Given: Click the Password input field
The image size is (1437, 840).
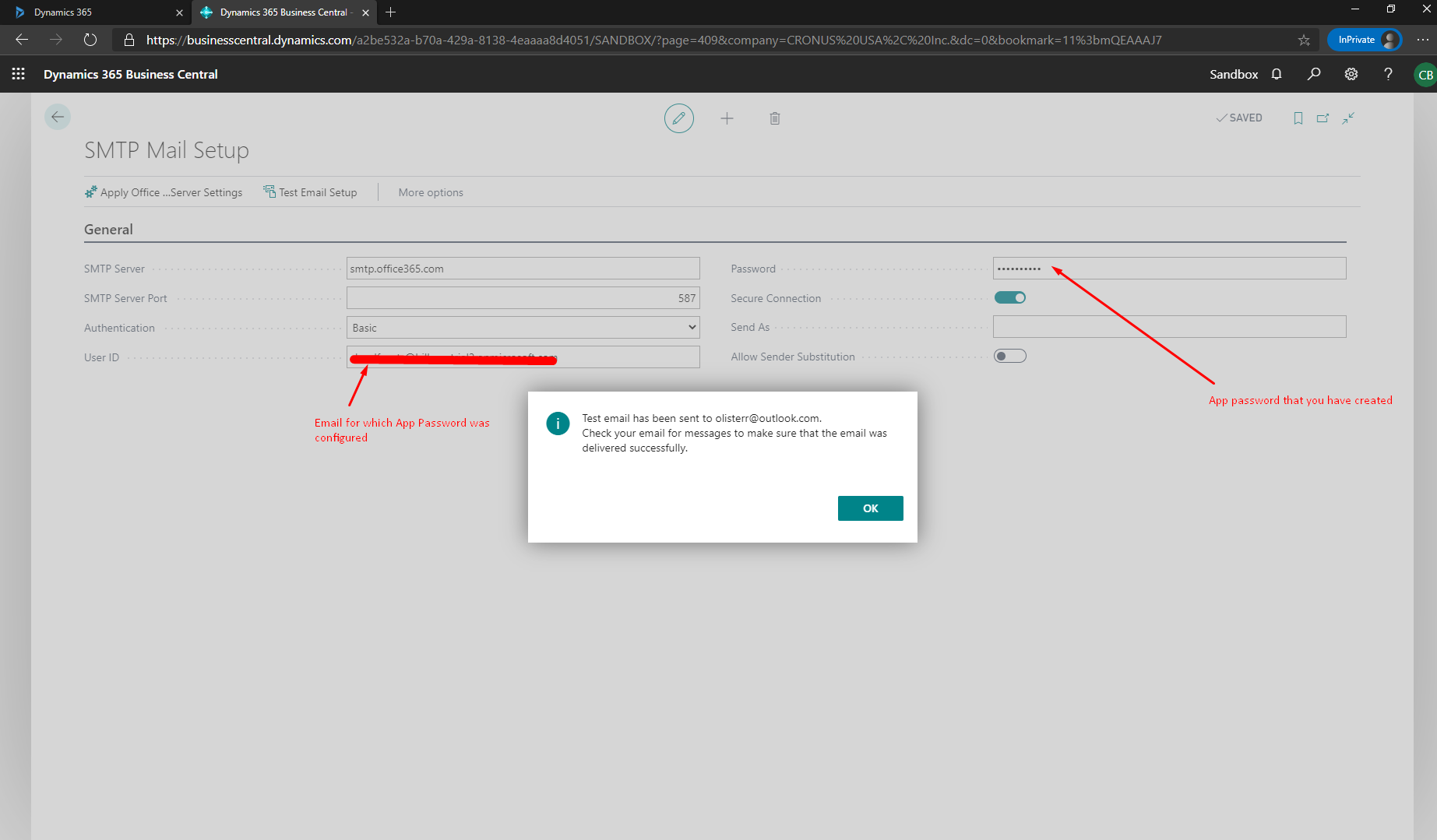Looking at the screenshot, I should coord(1169,269).
